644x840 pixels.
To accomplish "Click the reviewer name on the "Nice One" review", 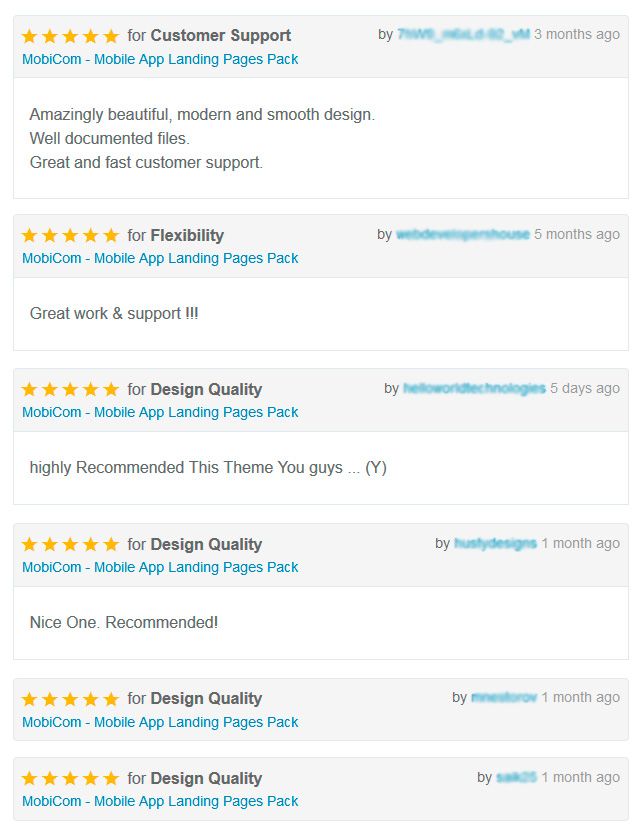I will (495, 543).
